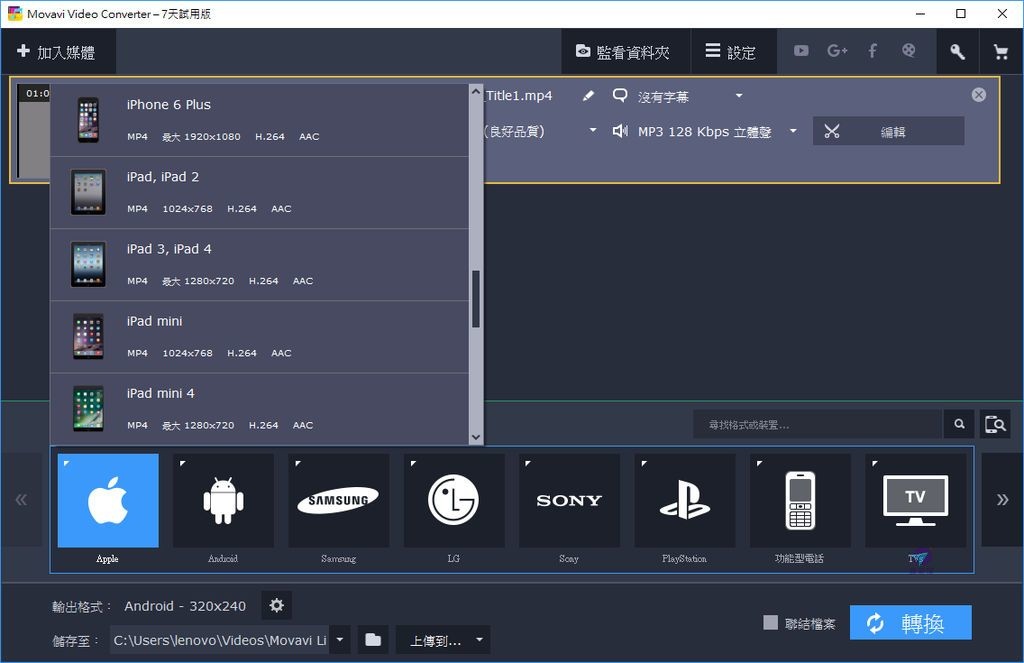Click the preset list scroll up arrow
This screenshot has width=1024, height=663.
click(476, 92)
